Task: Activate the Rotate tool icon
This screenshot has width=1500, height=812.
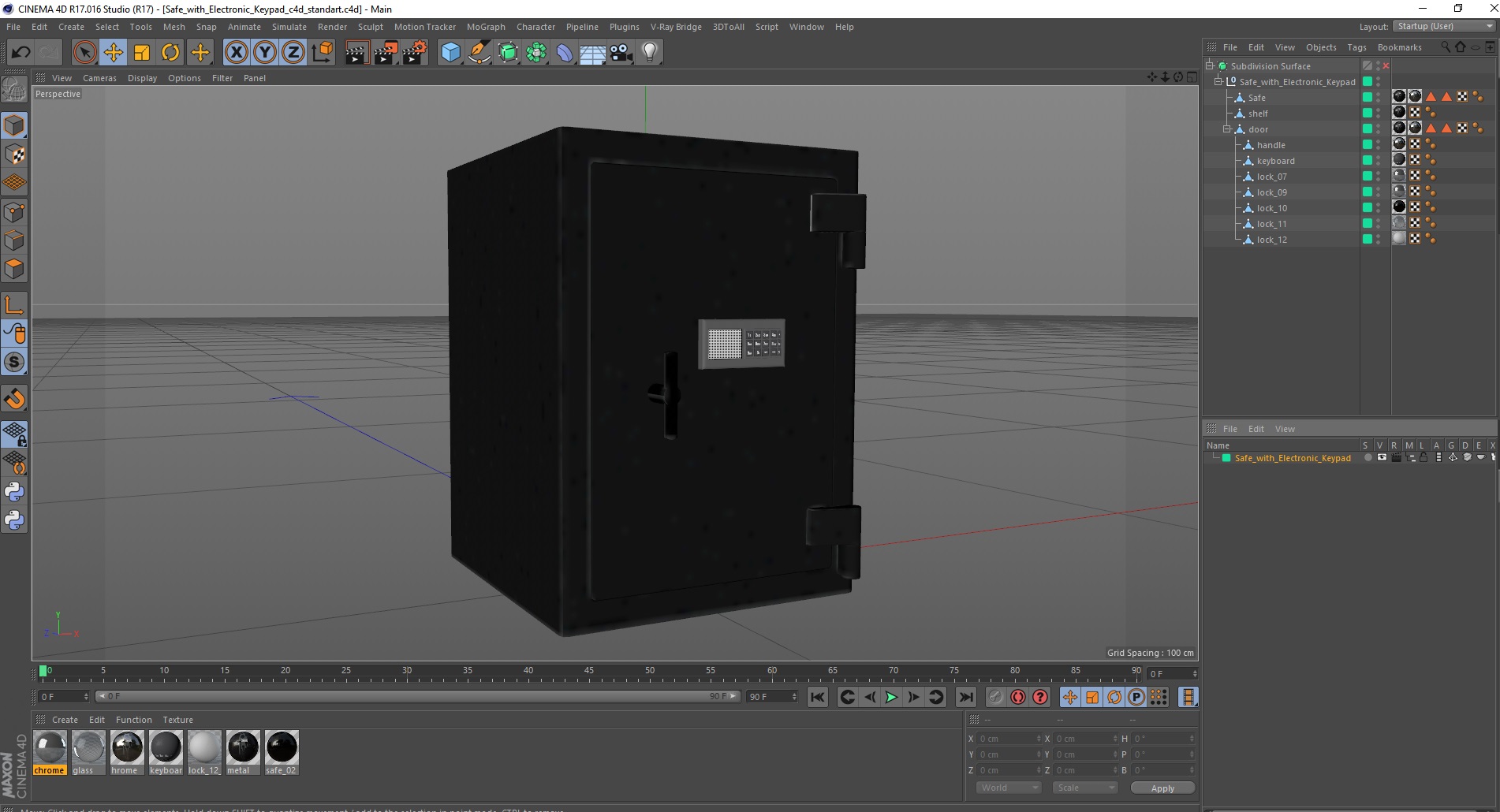Action: pyautogui.click(x=170, y=53)
